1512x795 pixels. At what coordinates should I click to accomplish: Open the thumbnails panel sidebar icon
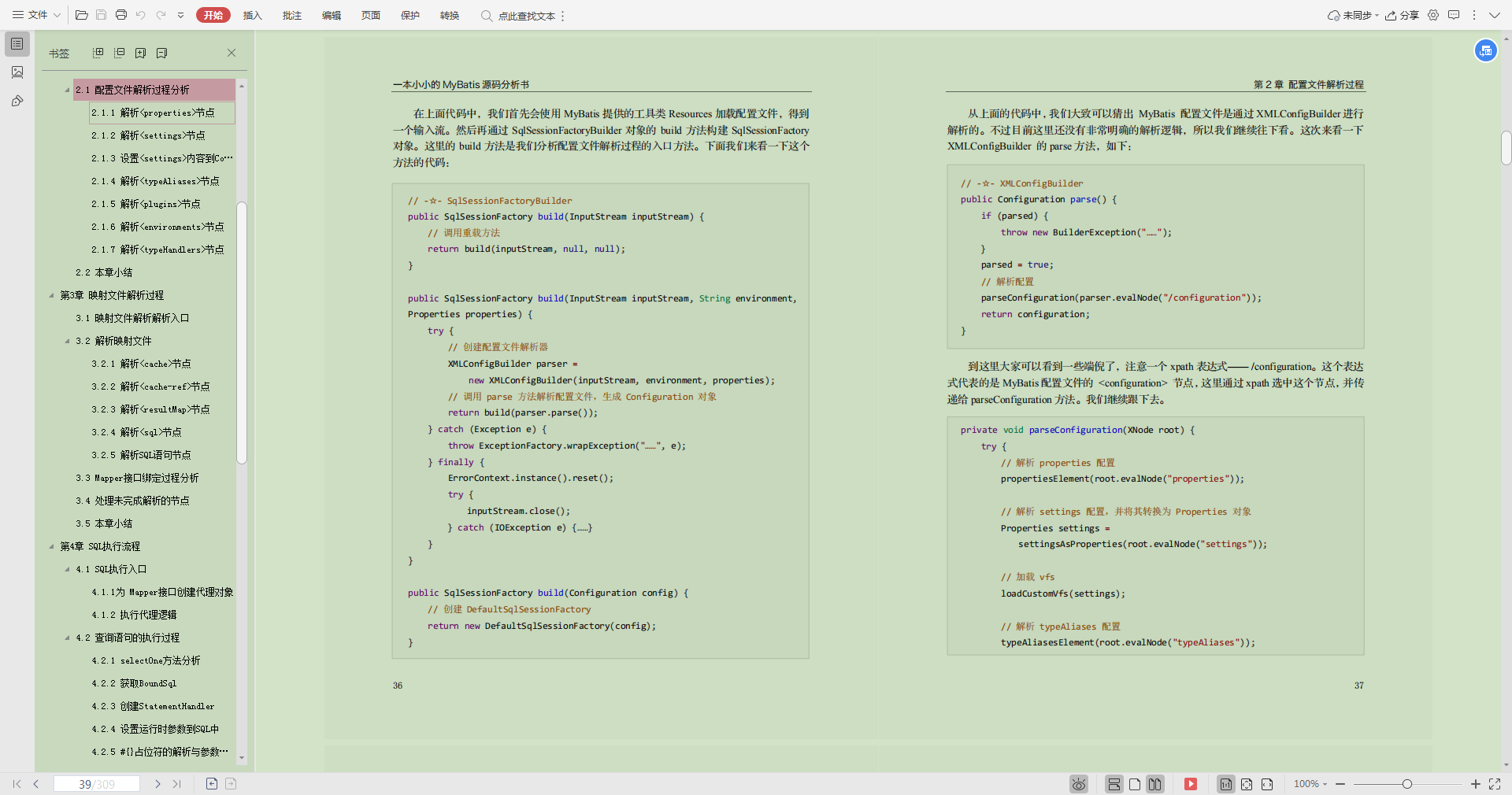click(x=17, y=72)
